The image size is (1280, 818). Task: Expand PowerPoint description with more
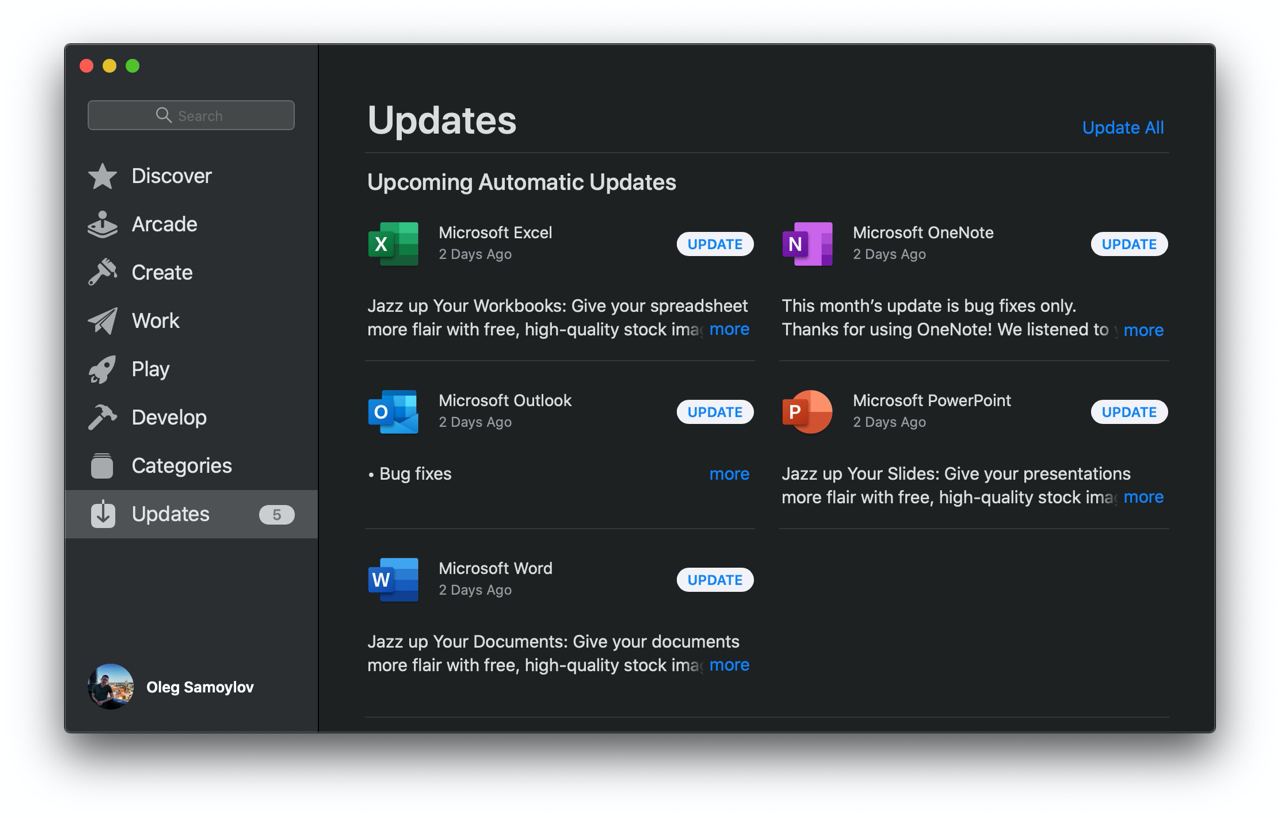coord(1143,497)
